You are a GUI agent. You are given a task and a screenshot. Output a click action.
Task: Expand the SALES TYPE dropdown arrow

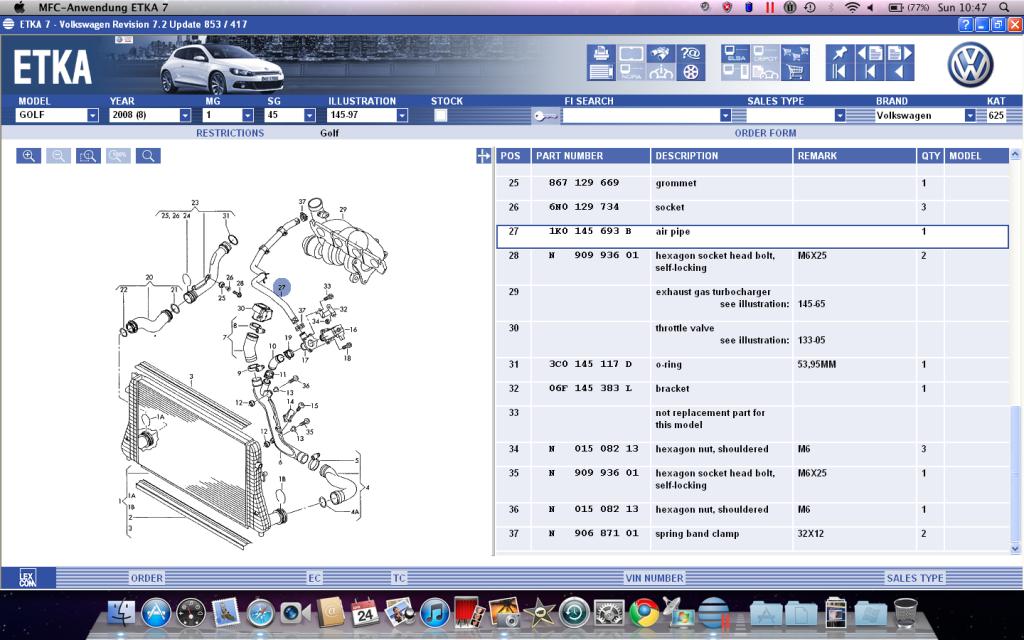click(x=840, y=116)
